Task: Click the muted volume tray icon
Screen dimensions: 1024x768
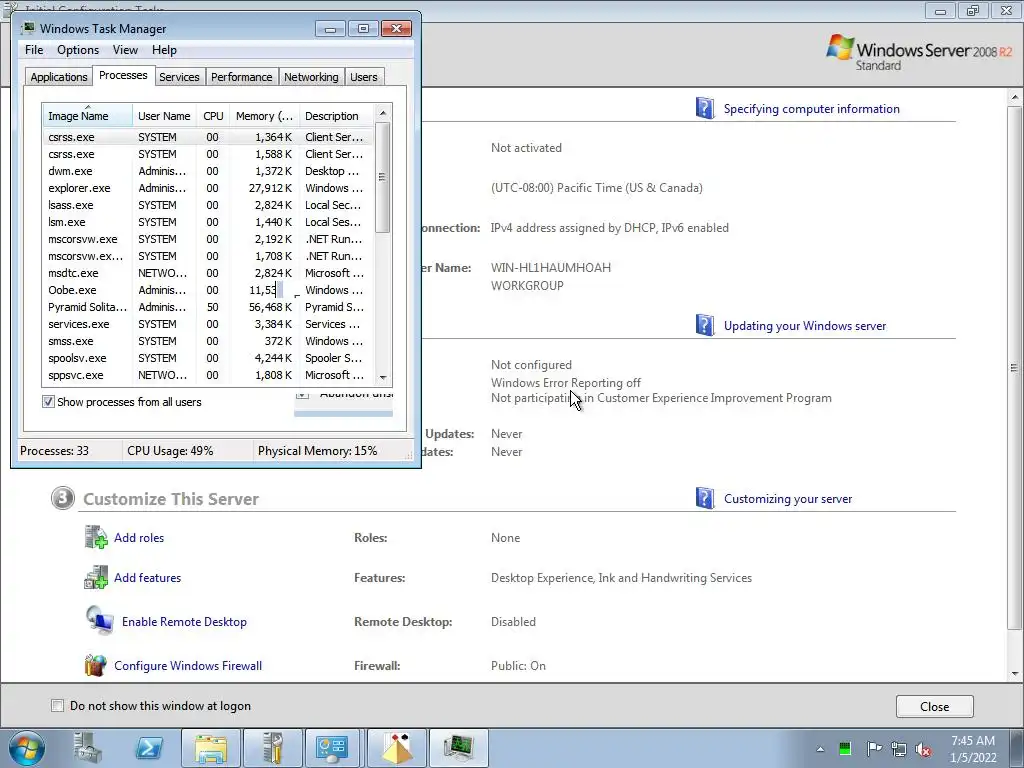Action: pyautogui.click(x=923, y=749)
